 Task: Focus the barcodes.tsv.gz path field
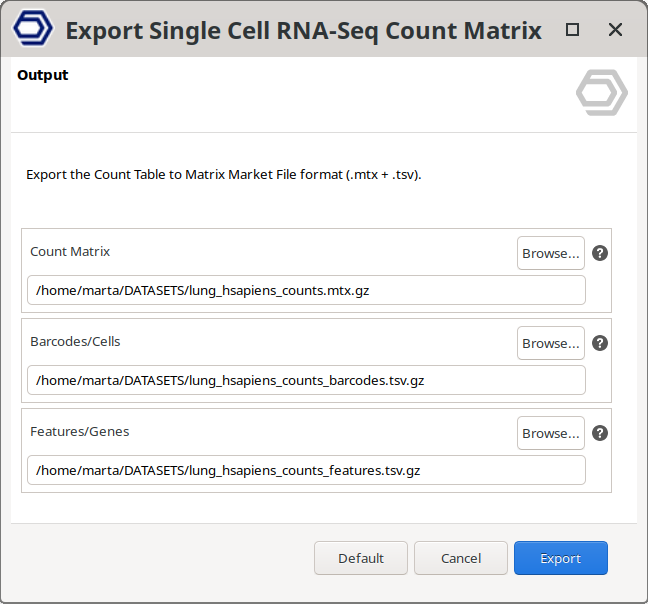click(x=306, y=380)
